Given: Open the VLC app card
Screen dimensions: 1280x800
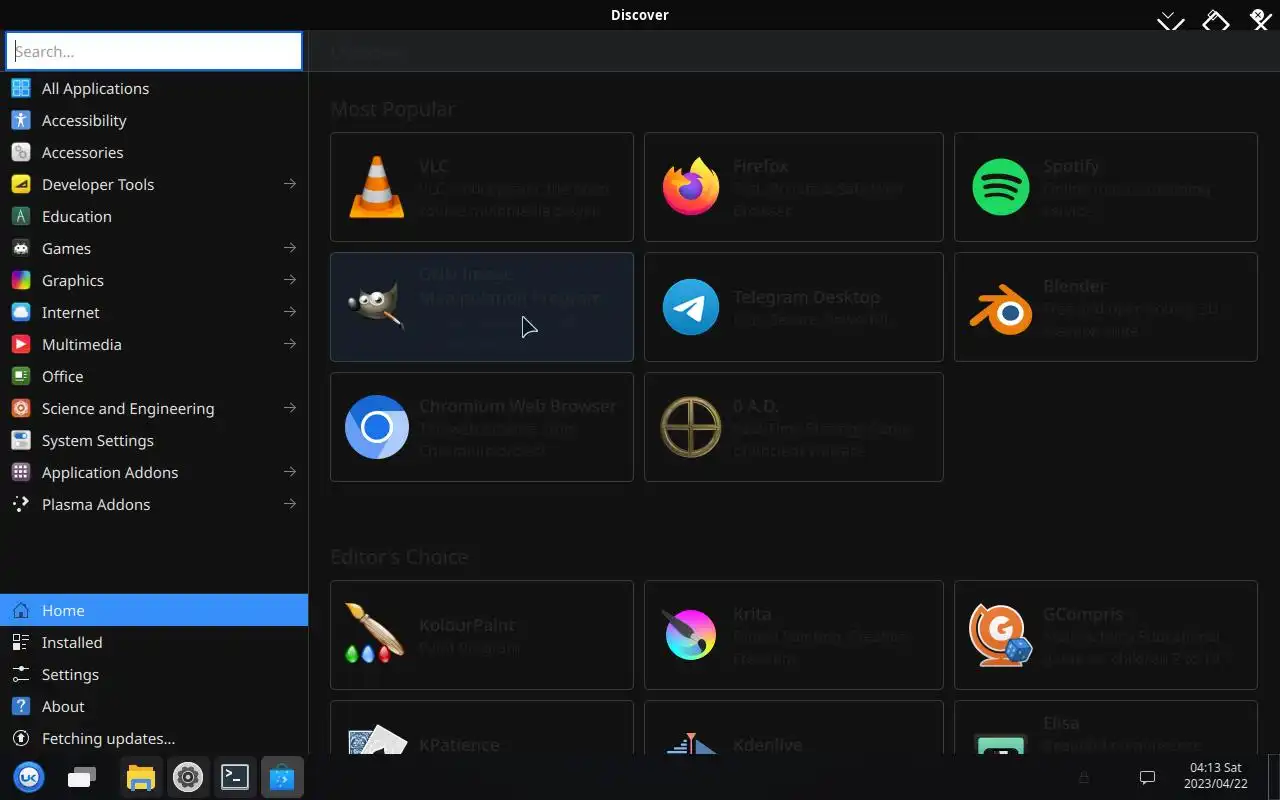Looking at the screenshot, I should [482, 187].
